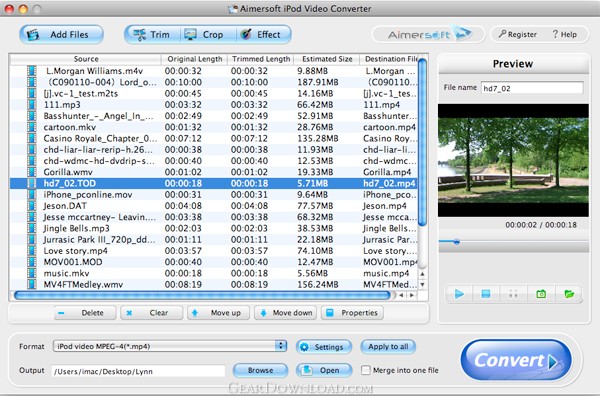The width and height of the screenshot is (600, 396).
Task: Click the Estimated Size column header
Action: click(x=327, y=59)
